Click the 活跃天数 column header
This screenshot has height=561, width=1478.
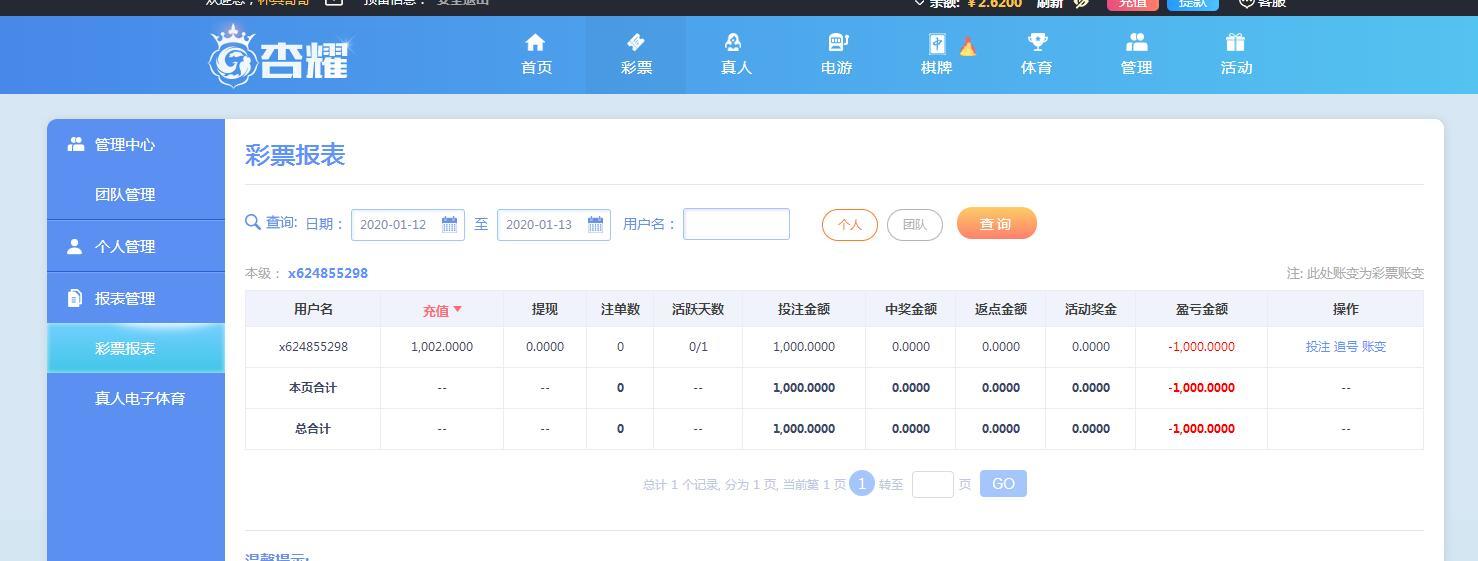698,309
